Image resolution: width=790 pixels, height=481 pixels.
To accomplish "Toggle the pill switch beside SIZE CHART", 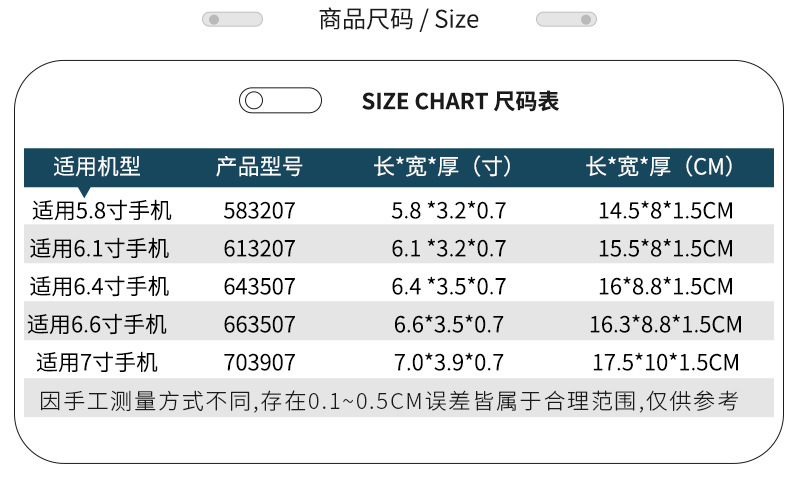I will [280, 101].
